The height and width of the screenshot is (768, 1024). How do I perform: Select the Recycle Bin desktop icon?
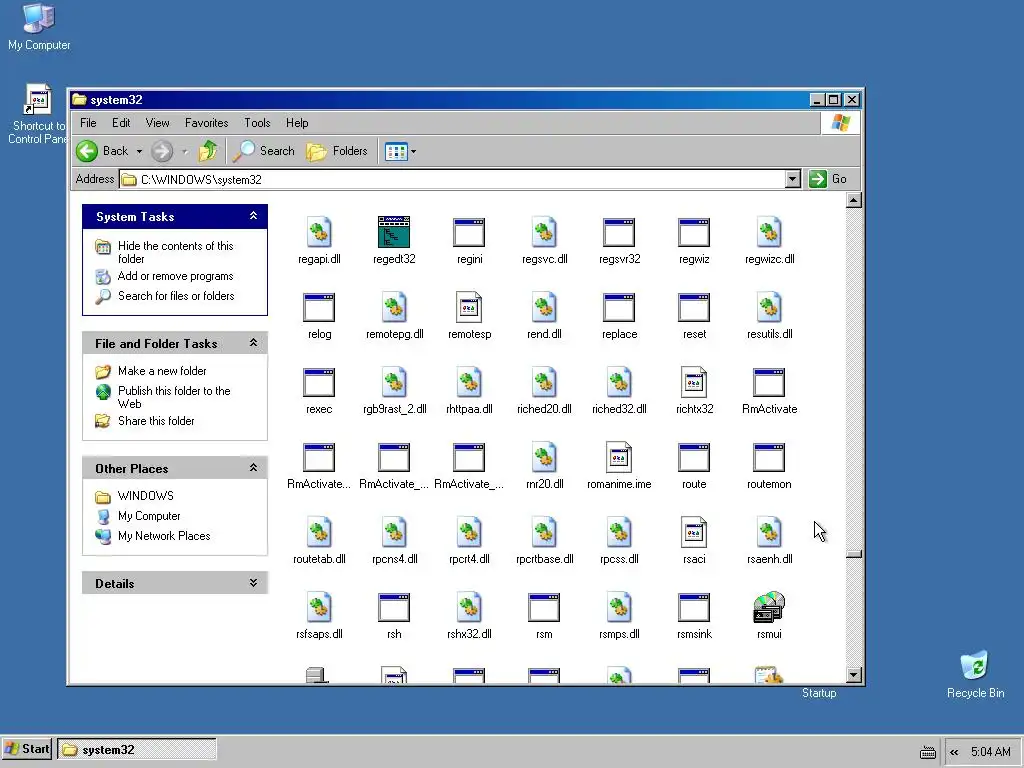(x=975, y=675)
